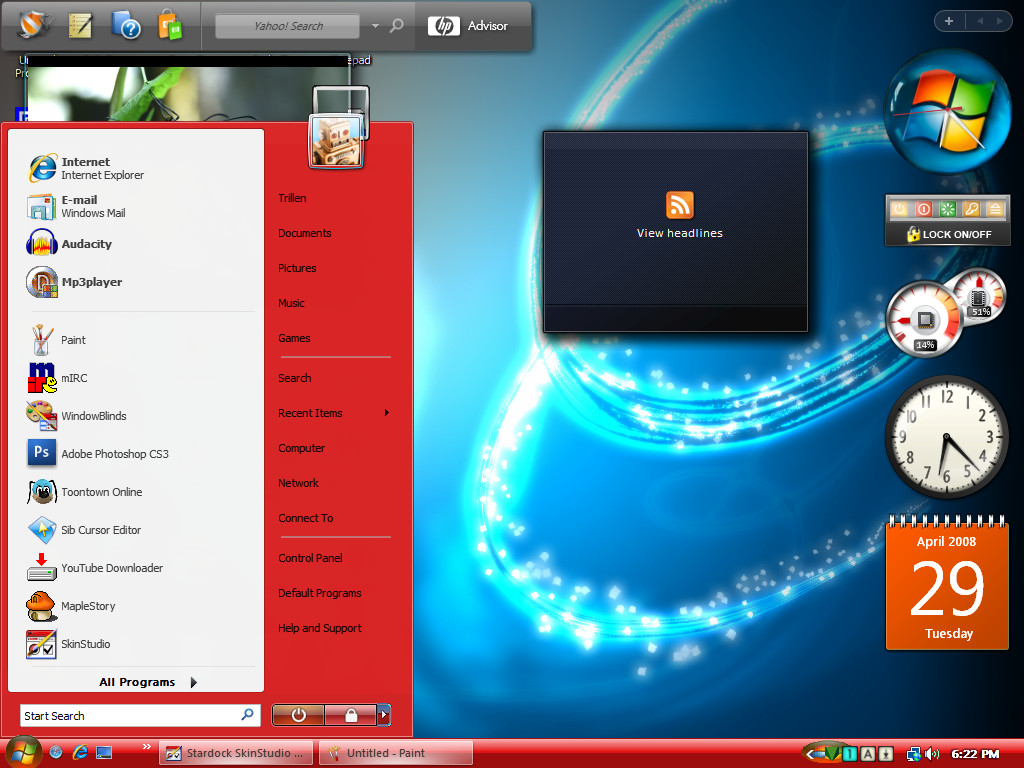Screen dimensions: 1024x768
Task: Click the Start orb on the taskbar
Action: coord(24,752)
